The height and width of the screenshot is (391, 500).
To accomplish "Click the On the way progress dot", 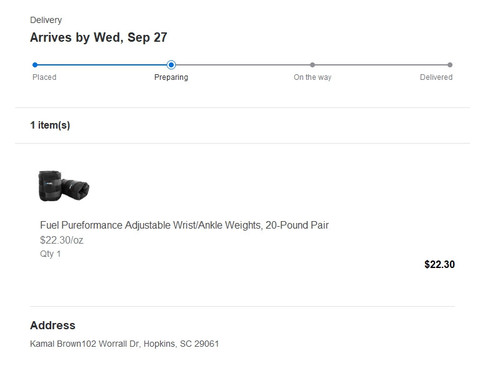I will (312, 65).
